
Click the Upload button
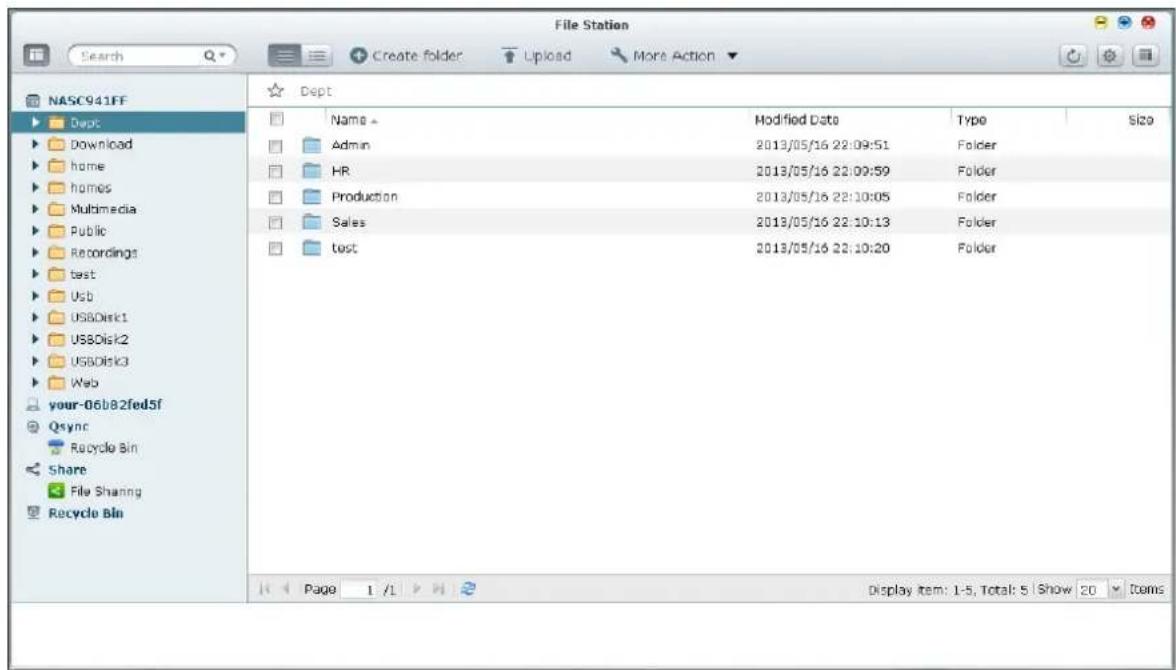pyautogui.click(x=536, y=56)
